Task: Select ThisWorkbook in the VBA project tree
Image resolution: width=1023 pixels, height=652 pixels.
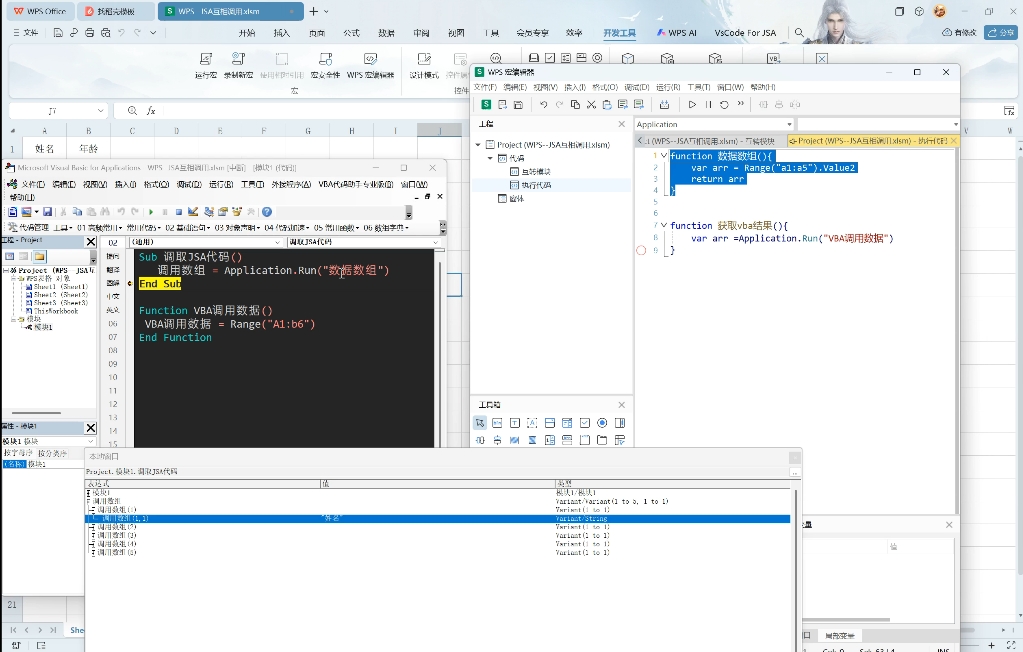Action: (x=55, y=311)
